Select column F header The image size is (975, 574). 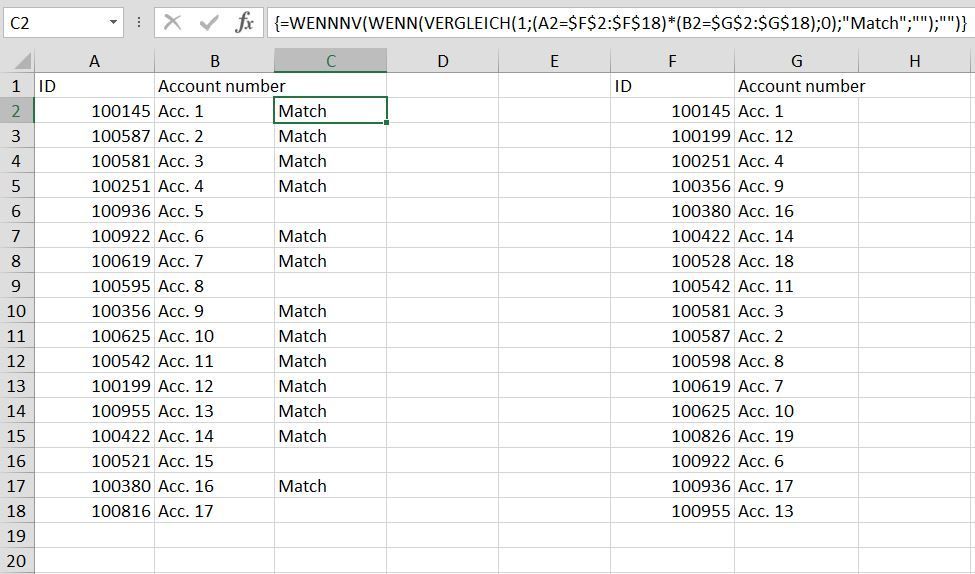click(672, 61)
